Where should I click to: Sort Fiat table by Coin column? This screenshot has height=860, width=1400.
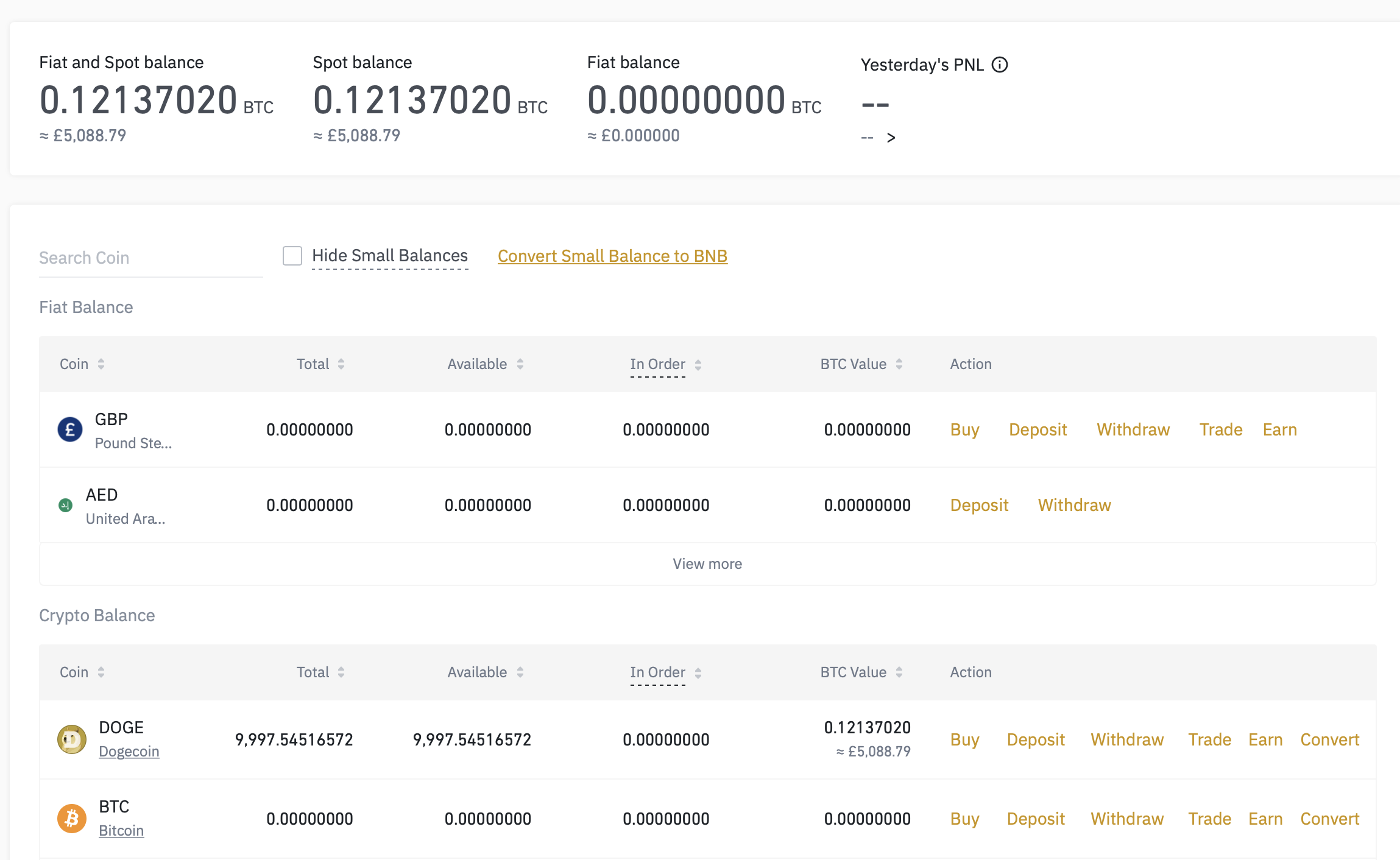click(x=101, y=364)
